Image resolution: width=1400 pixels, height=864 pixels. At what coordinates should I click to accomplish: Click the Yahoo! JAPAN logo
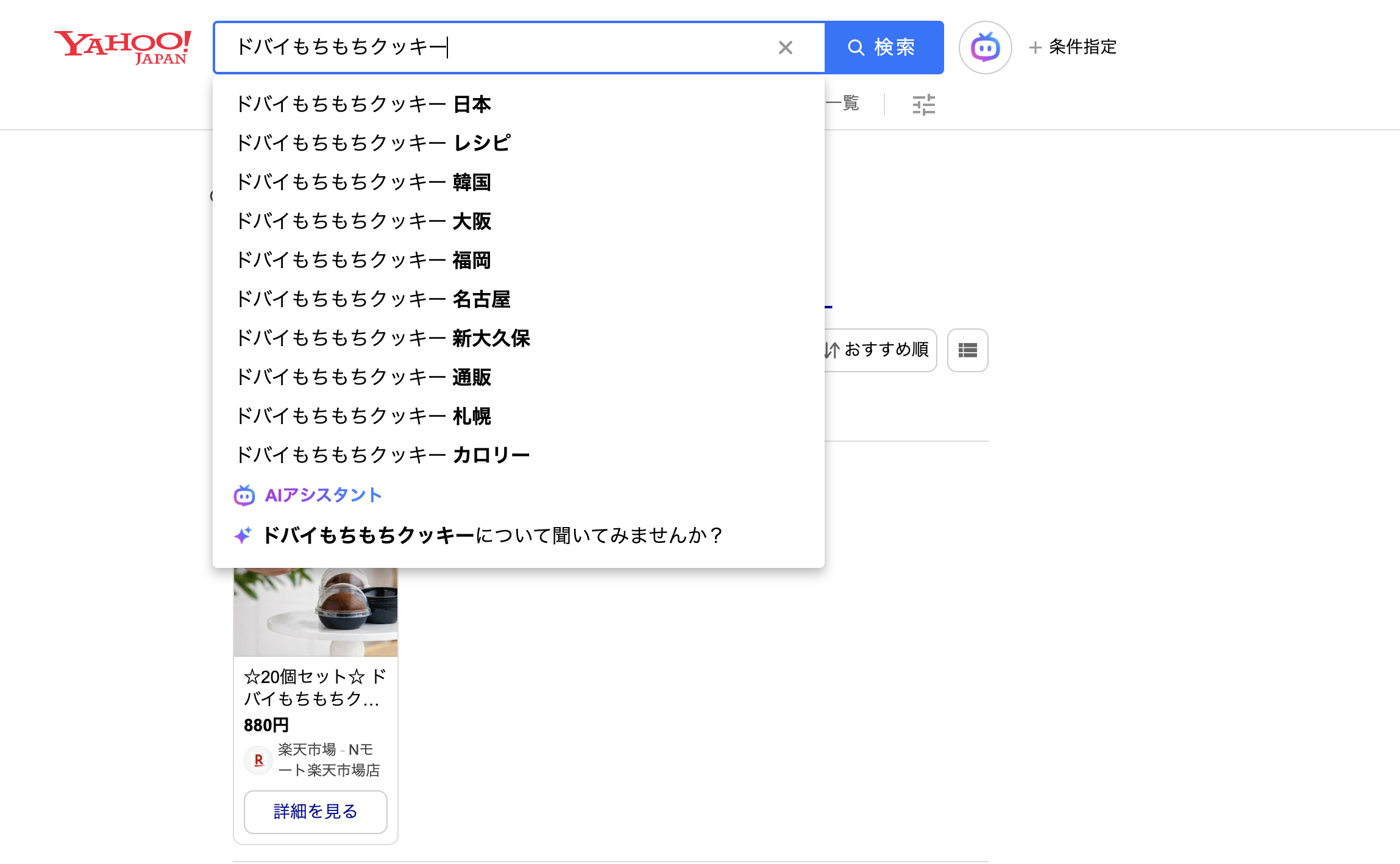click(x=123, y=47)
